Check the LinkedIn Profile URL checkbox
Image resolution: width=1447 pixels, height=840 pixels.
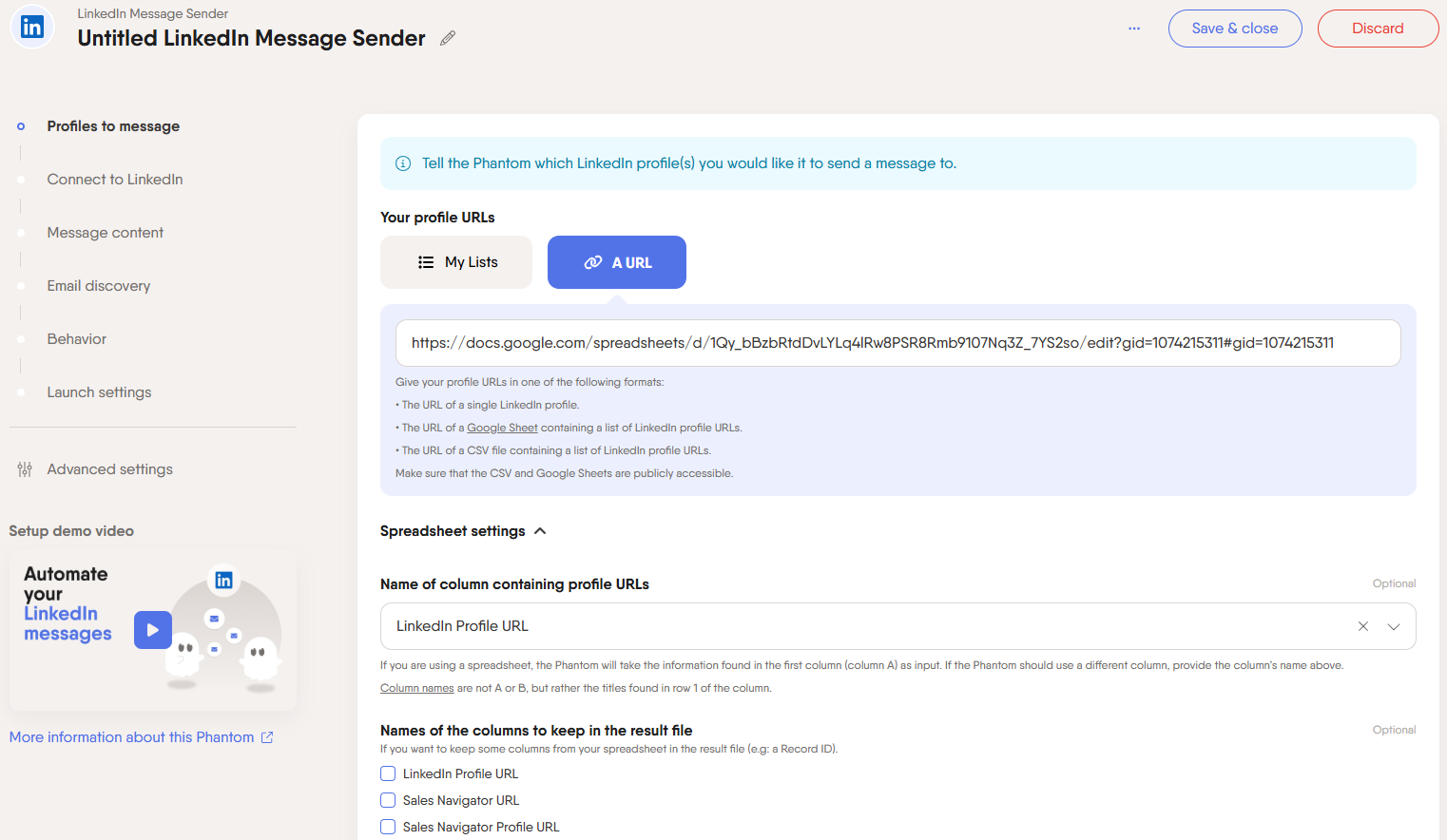pyautogui.click(x=388, y=773)
